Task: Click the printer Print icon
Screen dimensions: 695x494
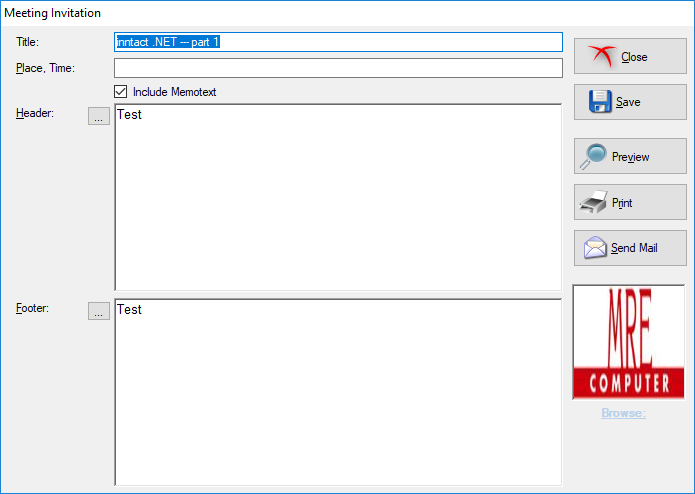Action: 593,202
